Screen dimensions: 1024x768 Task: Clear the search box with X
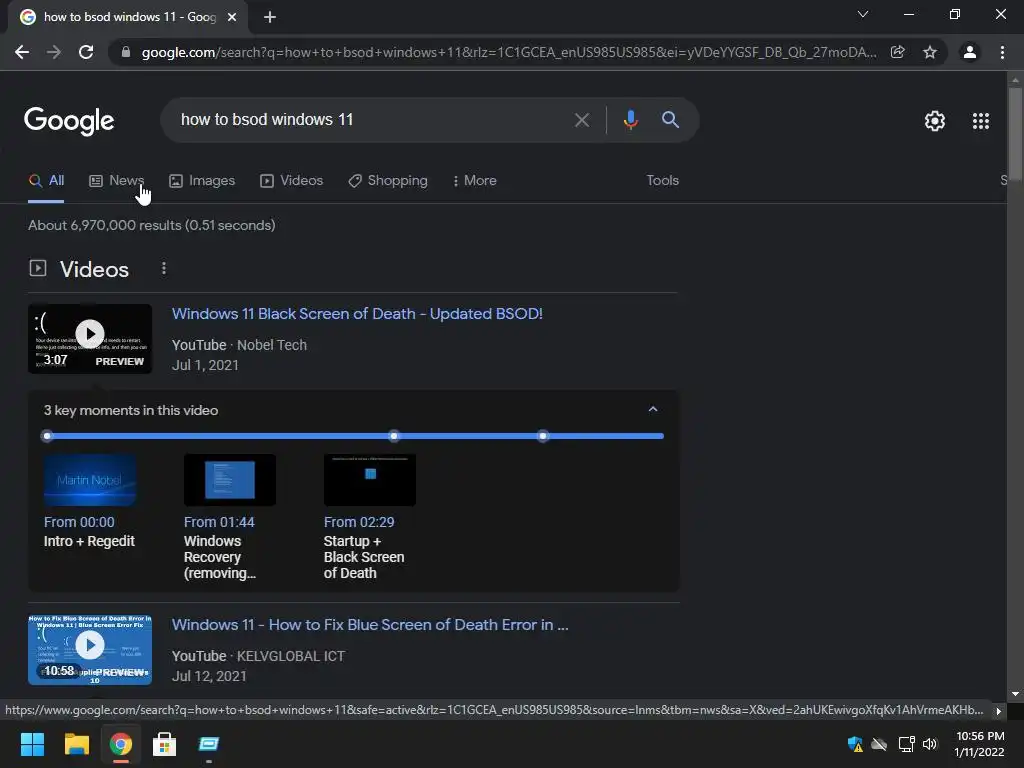click(x=582, y=120)
